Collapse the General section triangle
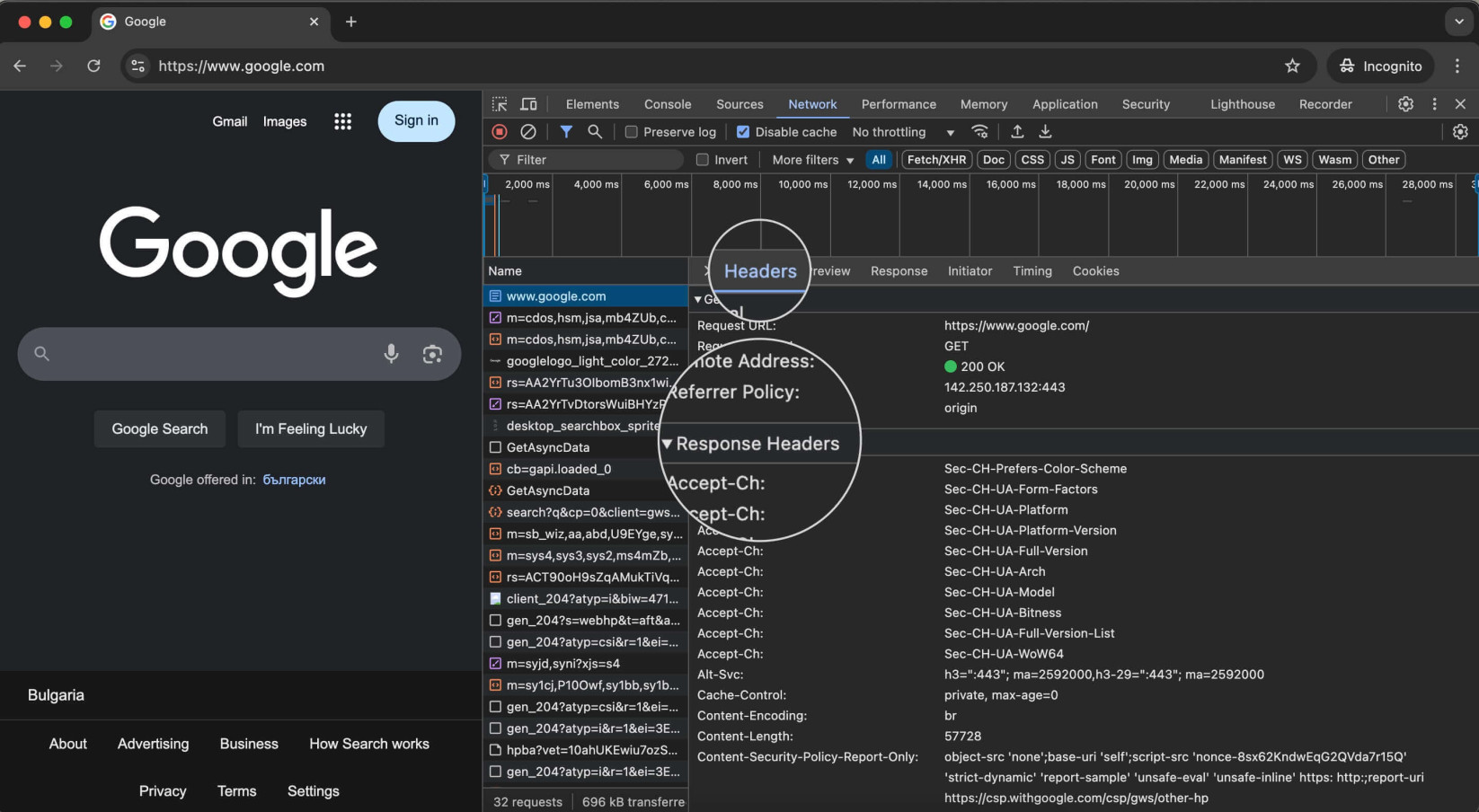The width and height of the screenshot is (1479, 812). coord(698,299)
